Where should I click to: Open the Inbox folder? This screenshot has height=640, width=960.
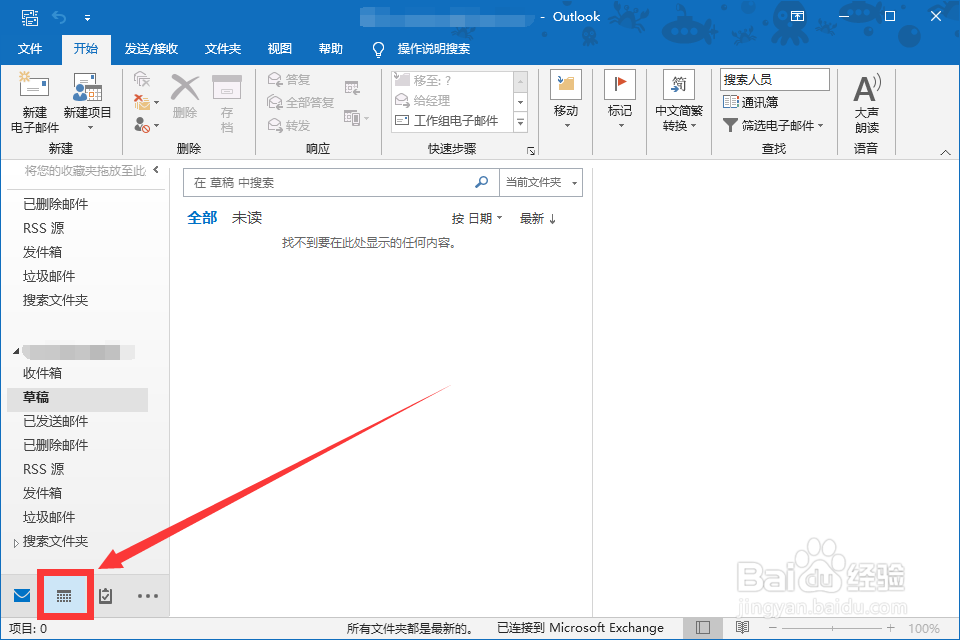[42, 373]
